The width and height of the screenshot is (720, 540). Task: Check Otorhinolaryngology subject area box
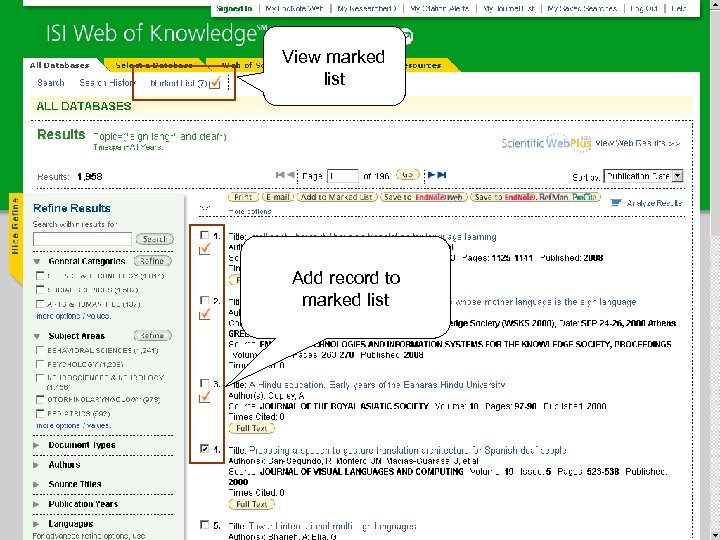40,399
